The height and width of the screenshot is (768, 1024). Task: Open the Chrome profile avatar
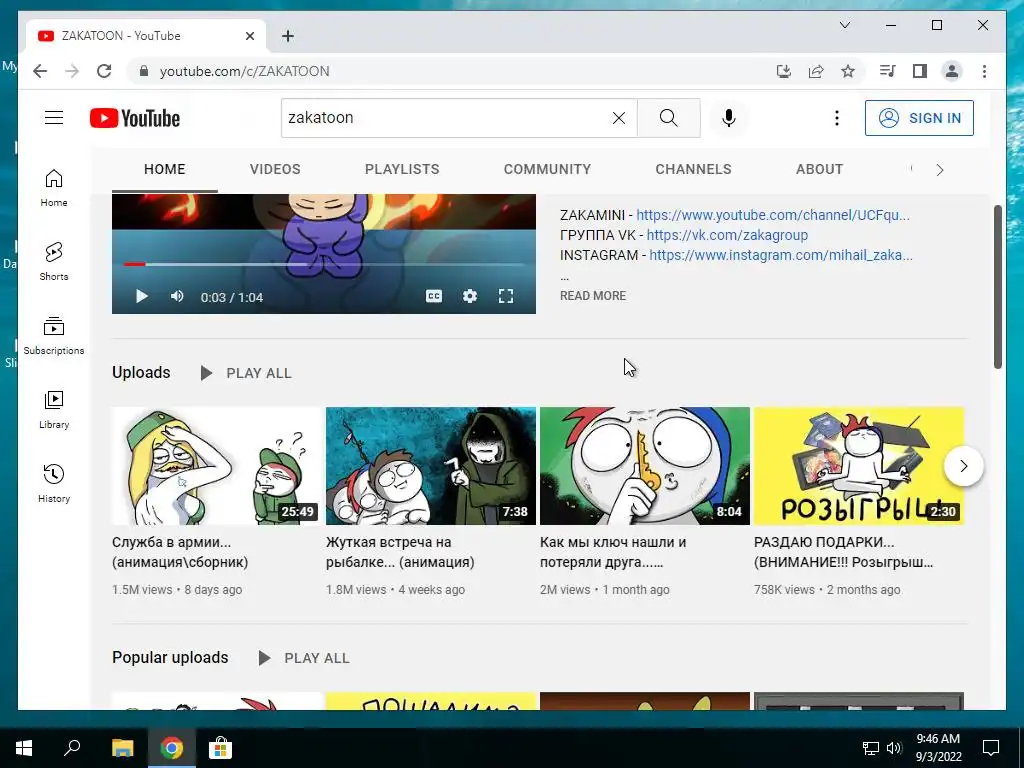click(952, 71)
